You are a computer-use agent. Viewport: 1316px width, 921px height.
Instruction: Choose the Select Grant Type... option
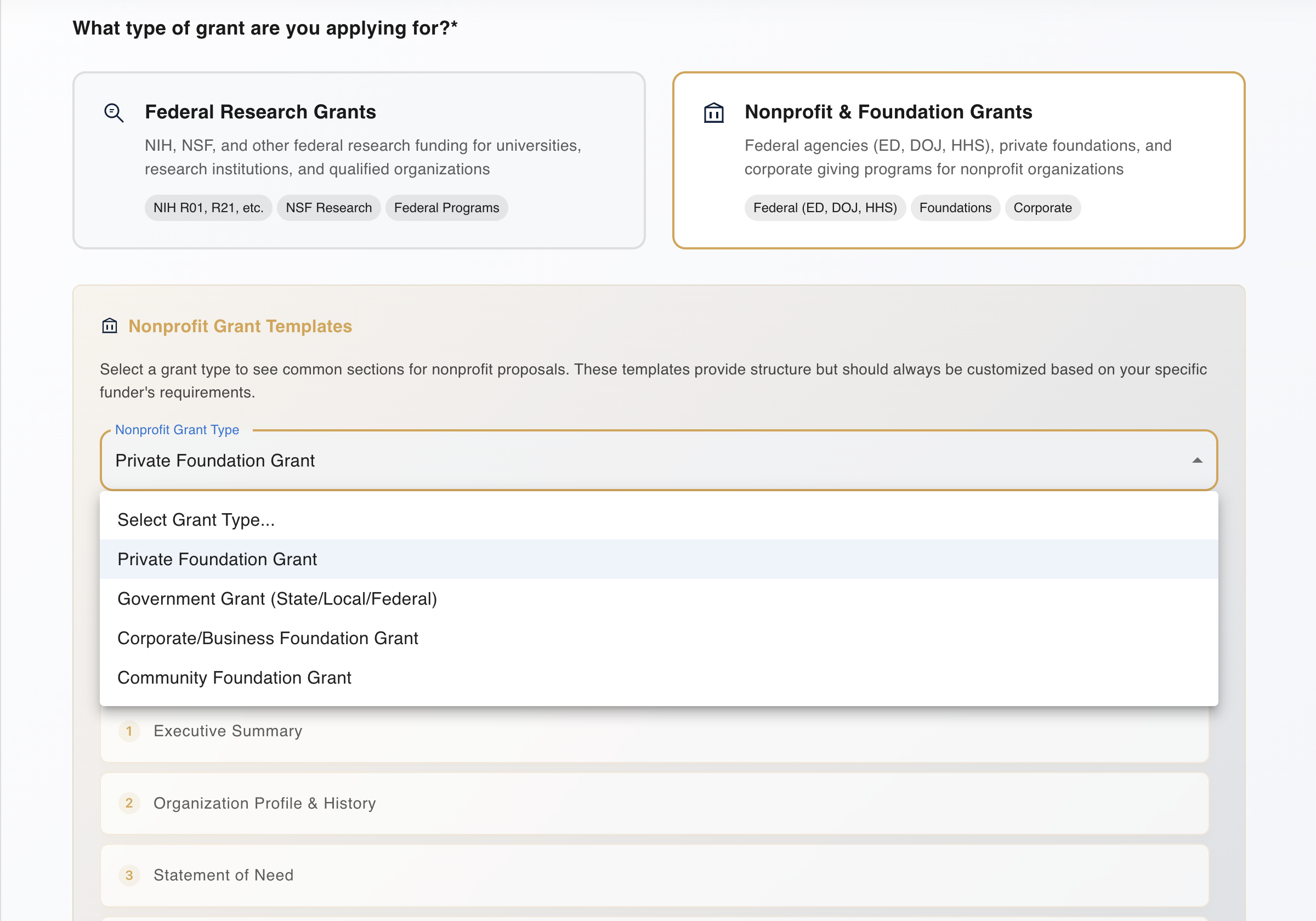point(659,520)
